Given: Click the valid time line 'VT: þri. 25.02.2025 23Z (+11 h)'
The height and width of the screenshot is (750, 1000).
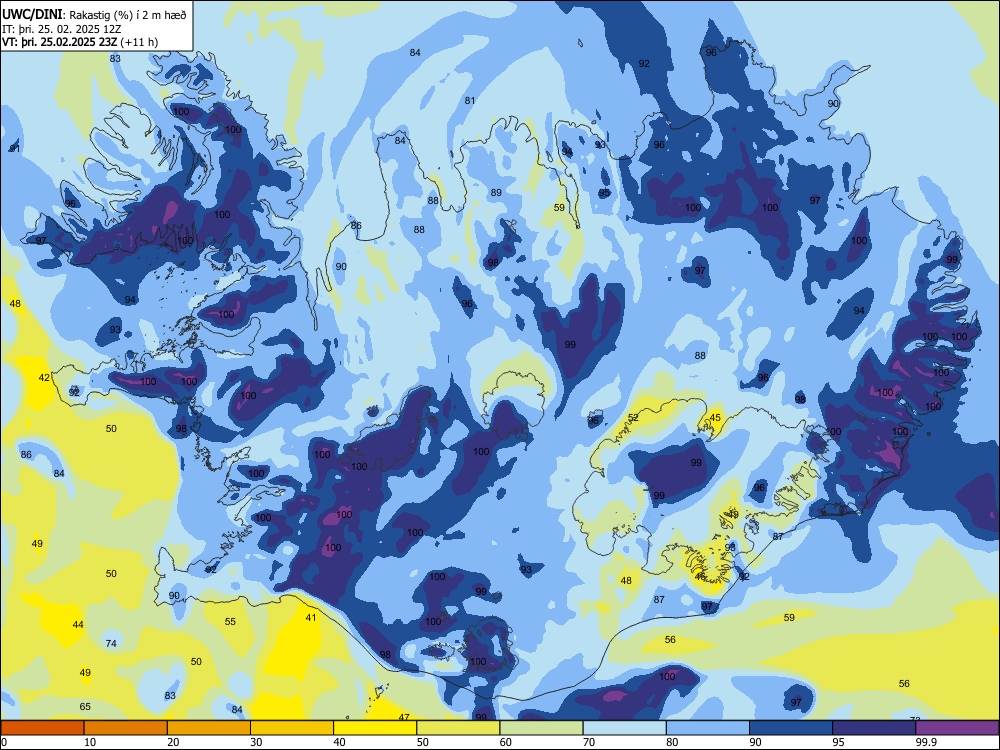Looking at the screenshot, I should (80, 42).
